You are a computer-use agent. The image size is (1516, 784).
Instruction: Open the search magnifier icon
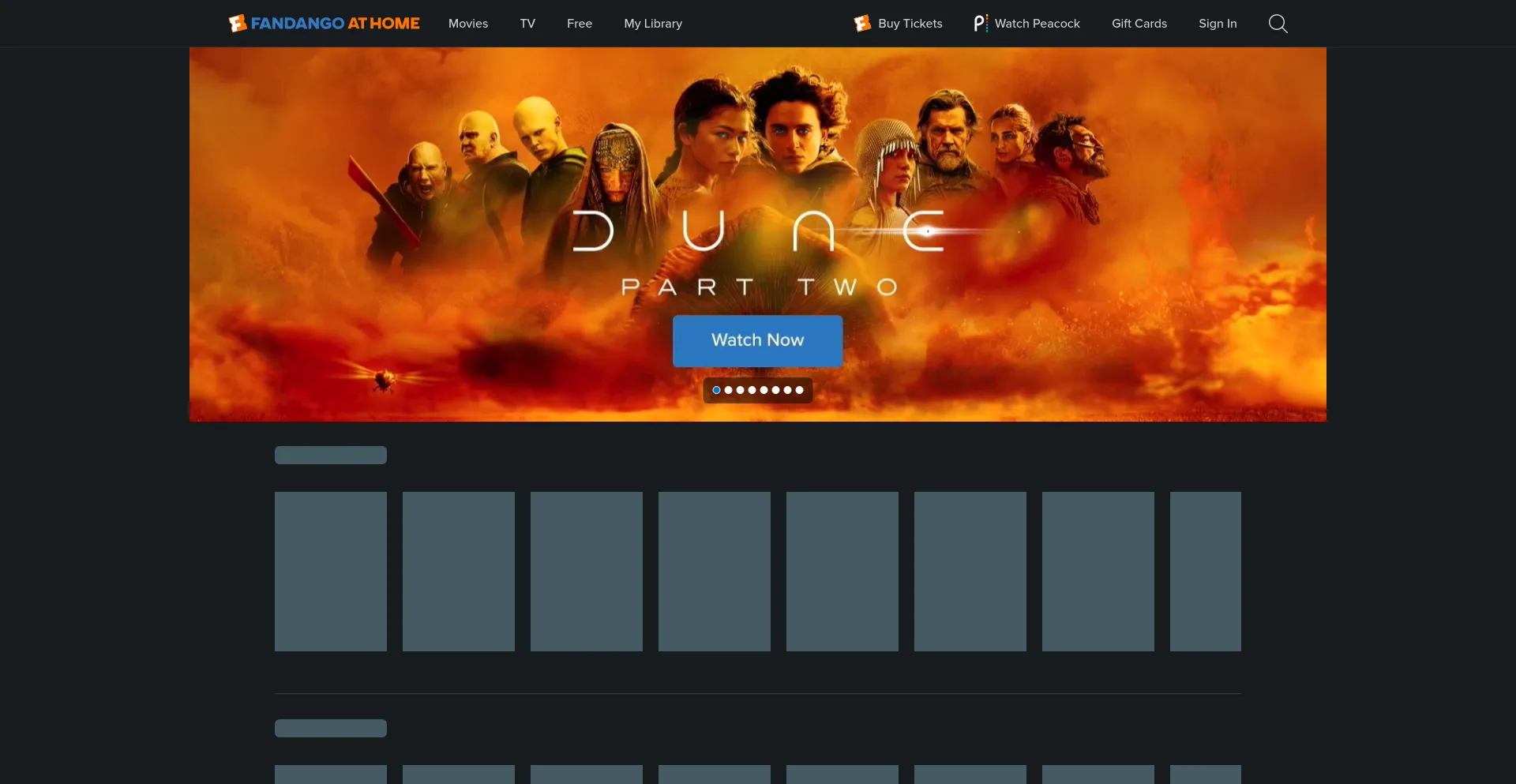[x=1278, y=24]
